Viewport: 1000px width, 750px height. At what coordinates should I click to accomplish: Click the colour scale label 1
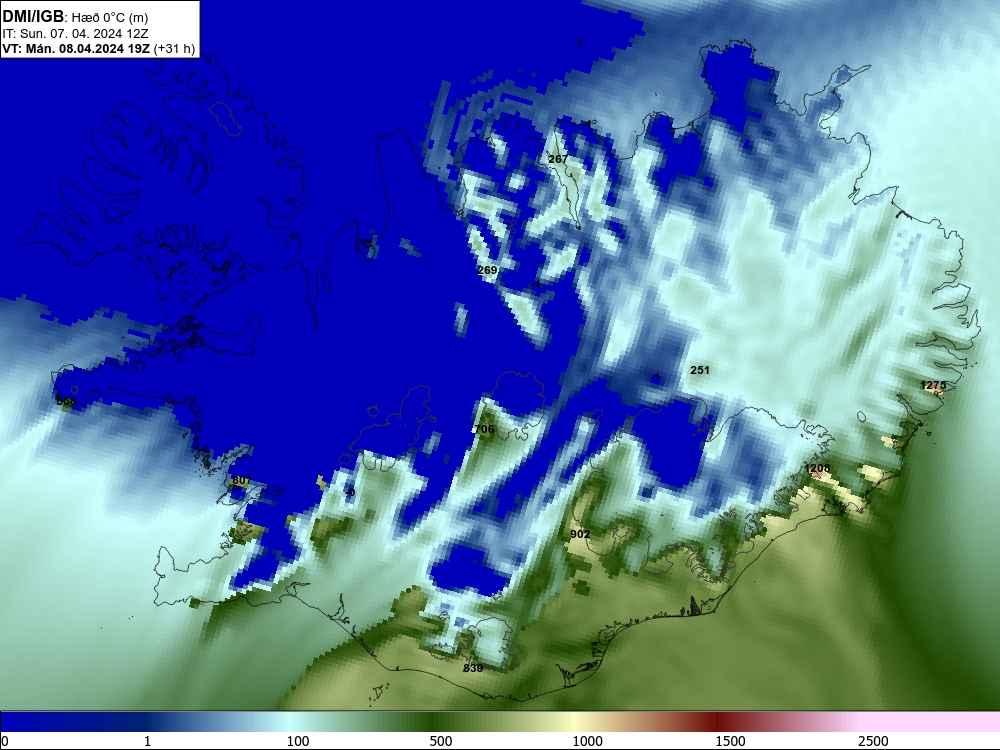(x=147, y=741)
